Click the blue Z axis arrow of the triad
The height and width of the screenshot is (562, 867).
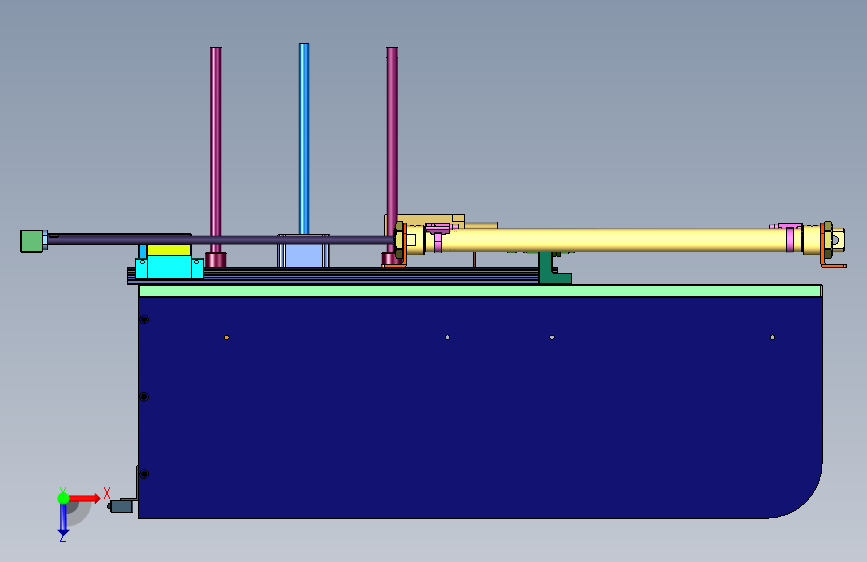coord(63,520)
